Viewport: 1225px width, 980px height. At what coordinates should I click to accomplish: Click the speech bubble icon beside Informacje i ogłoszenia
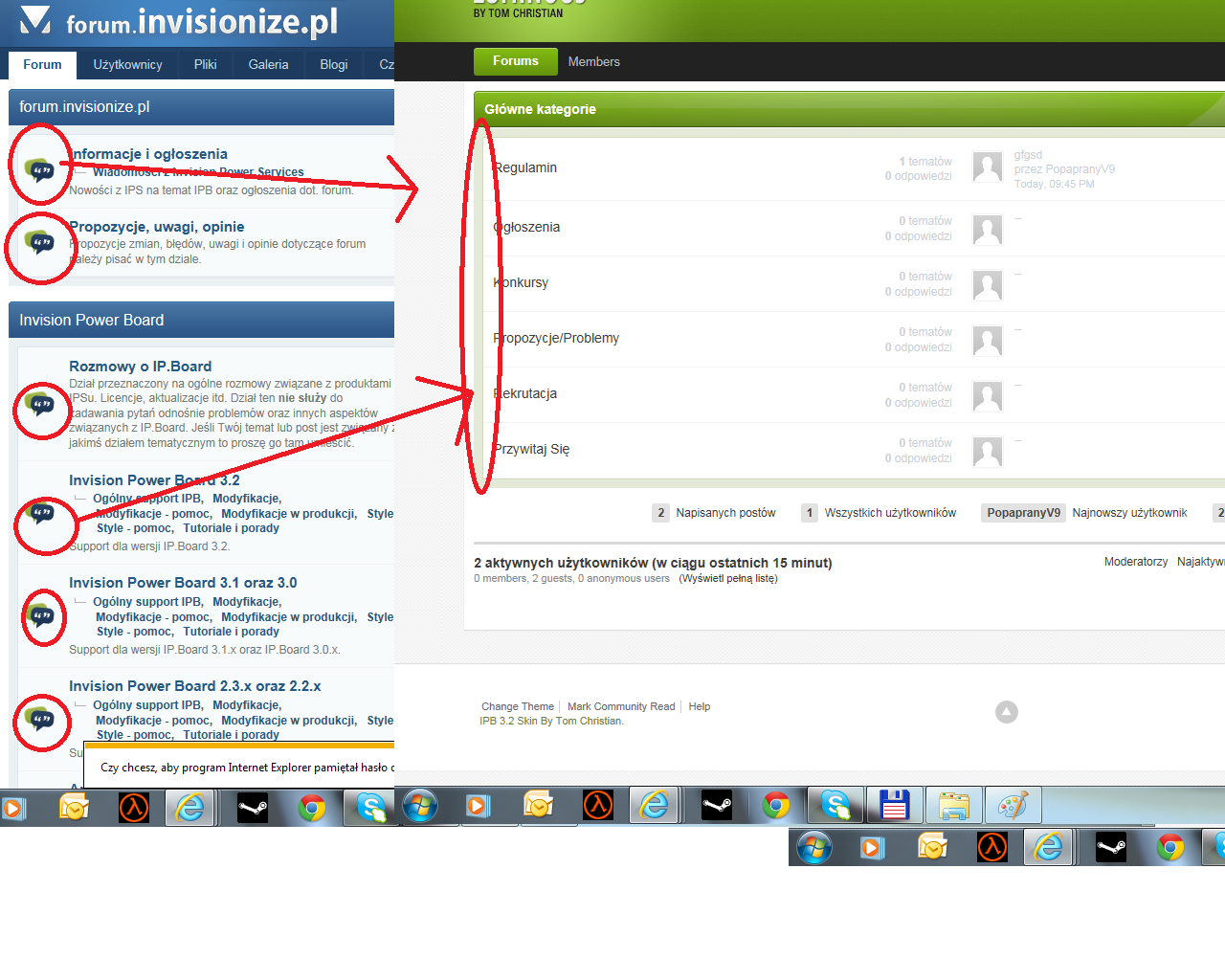coord(39,170)
